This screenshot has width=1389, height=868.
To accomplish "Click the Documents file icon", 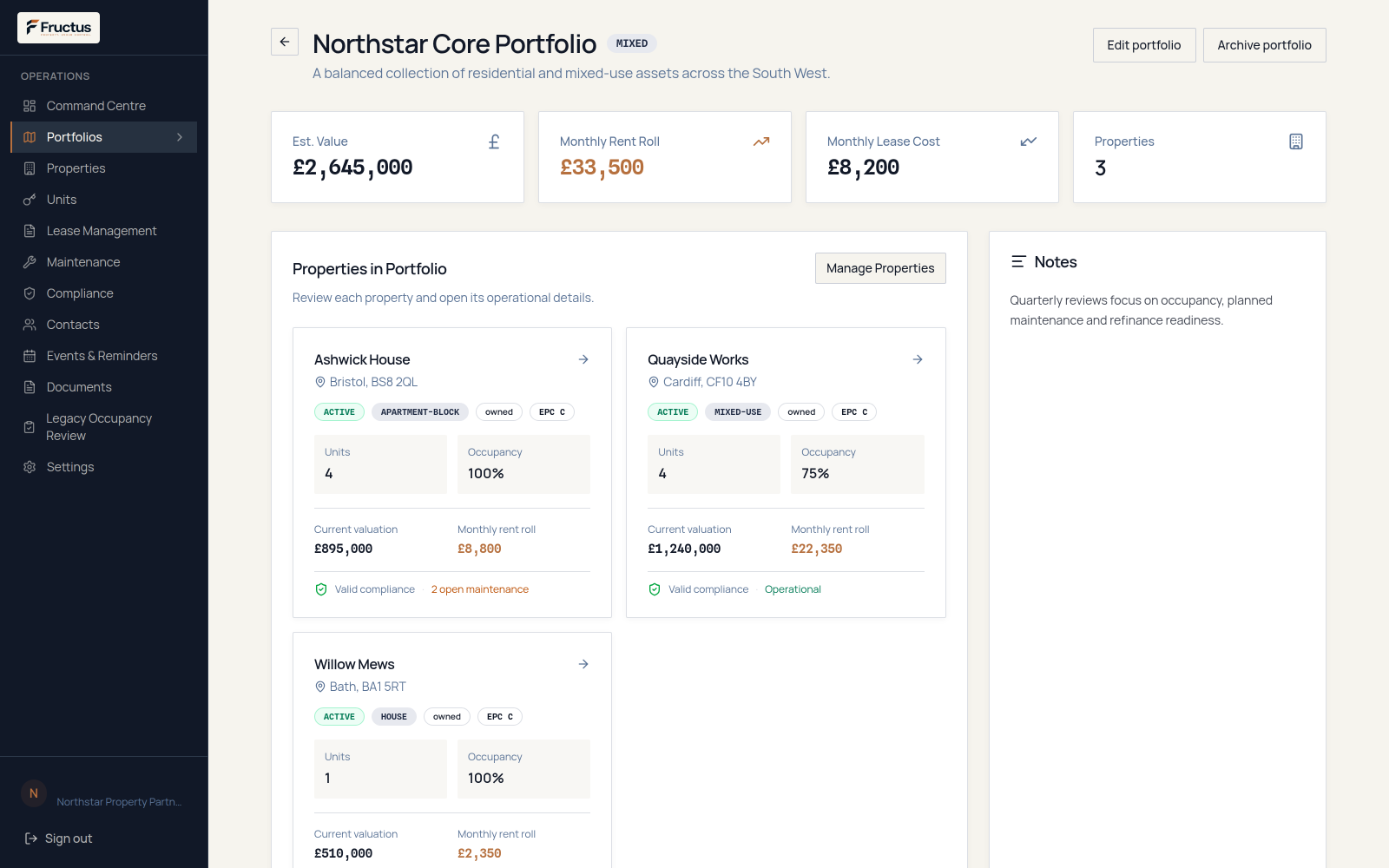I will pos(30,387).
